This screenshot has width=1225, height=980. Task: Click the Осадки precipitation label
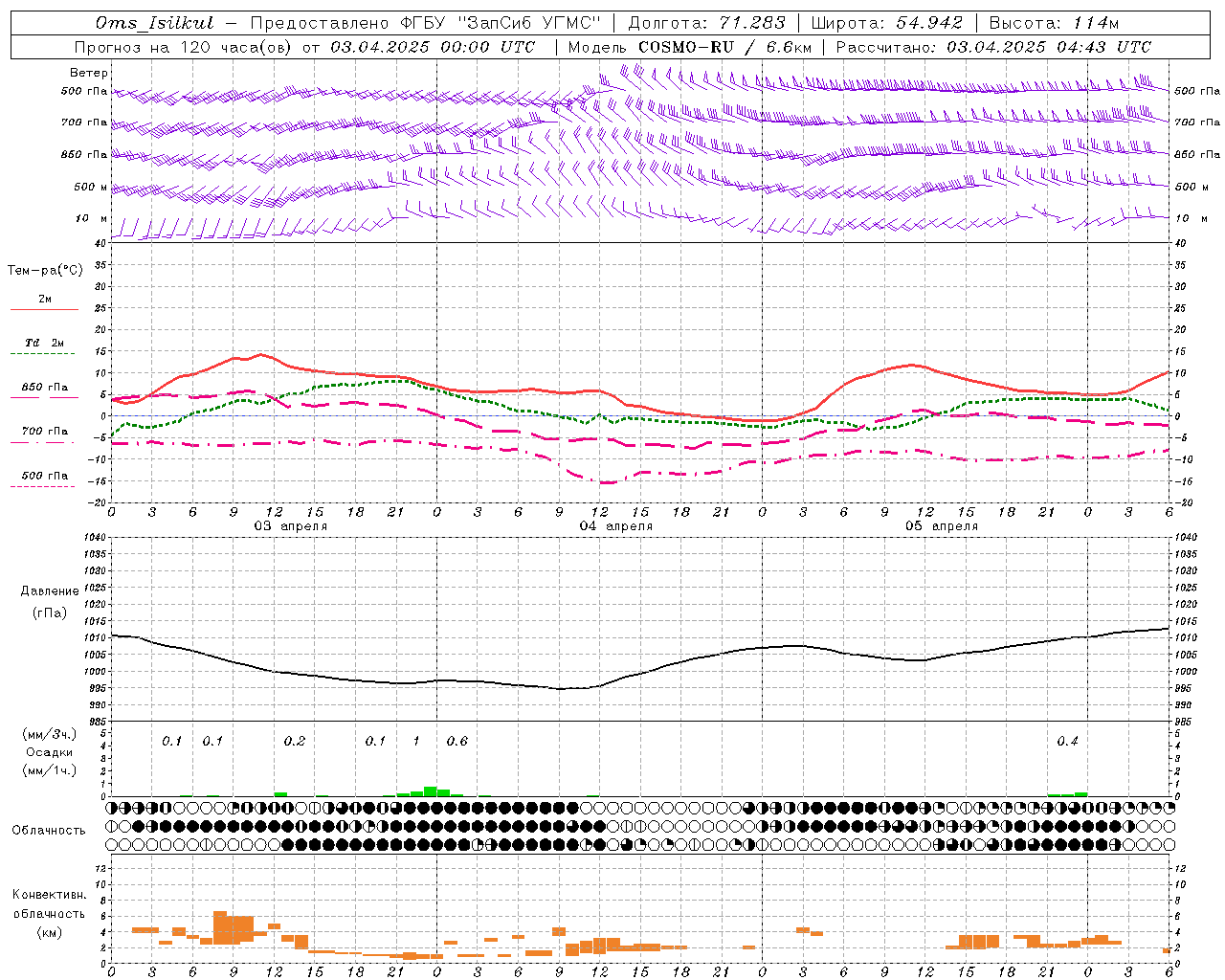(50, 752)
